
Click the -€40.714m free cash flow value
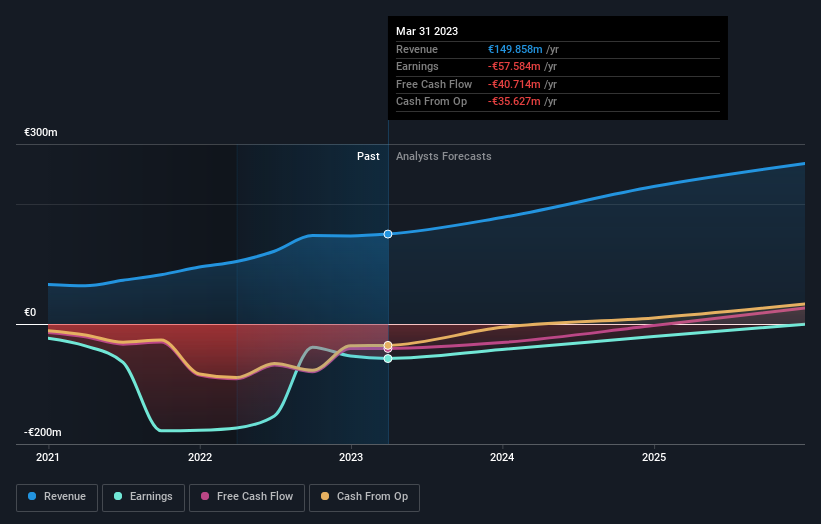click(x=514, y=84)
